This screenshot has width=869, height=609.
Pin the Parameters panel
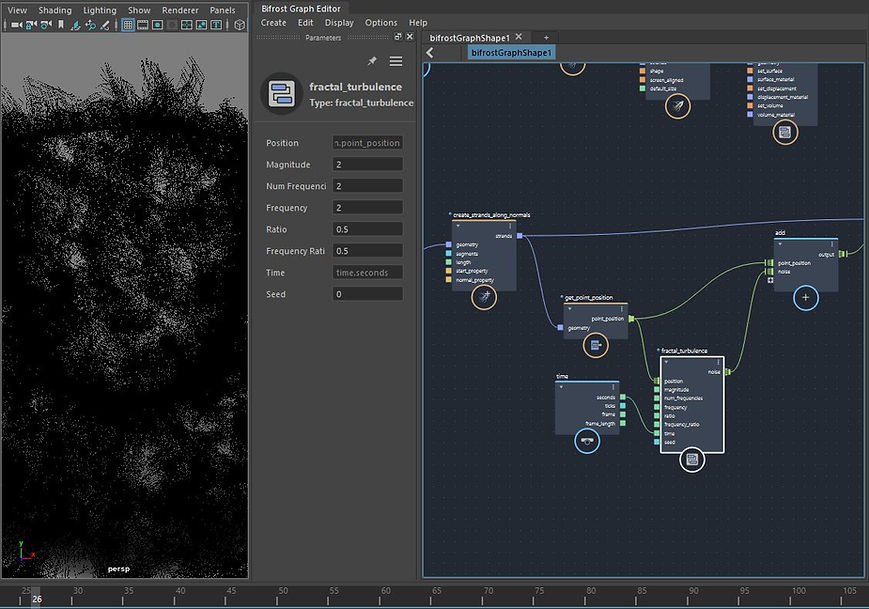click(372, 61)
